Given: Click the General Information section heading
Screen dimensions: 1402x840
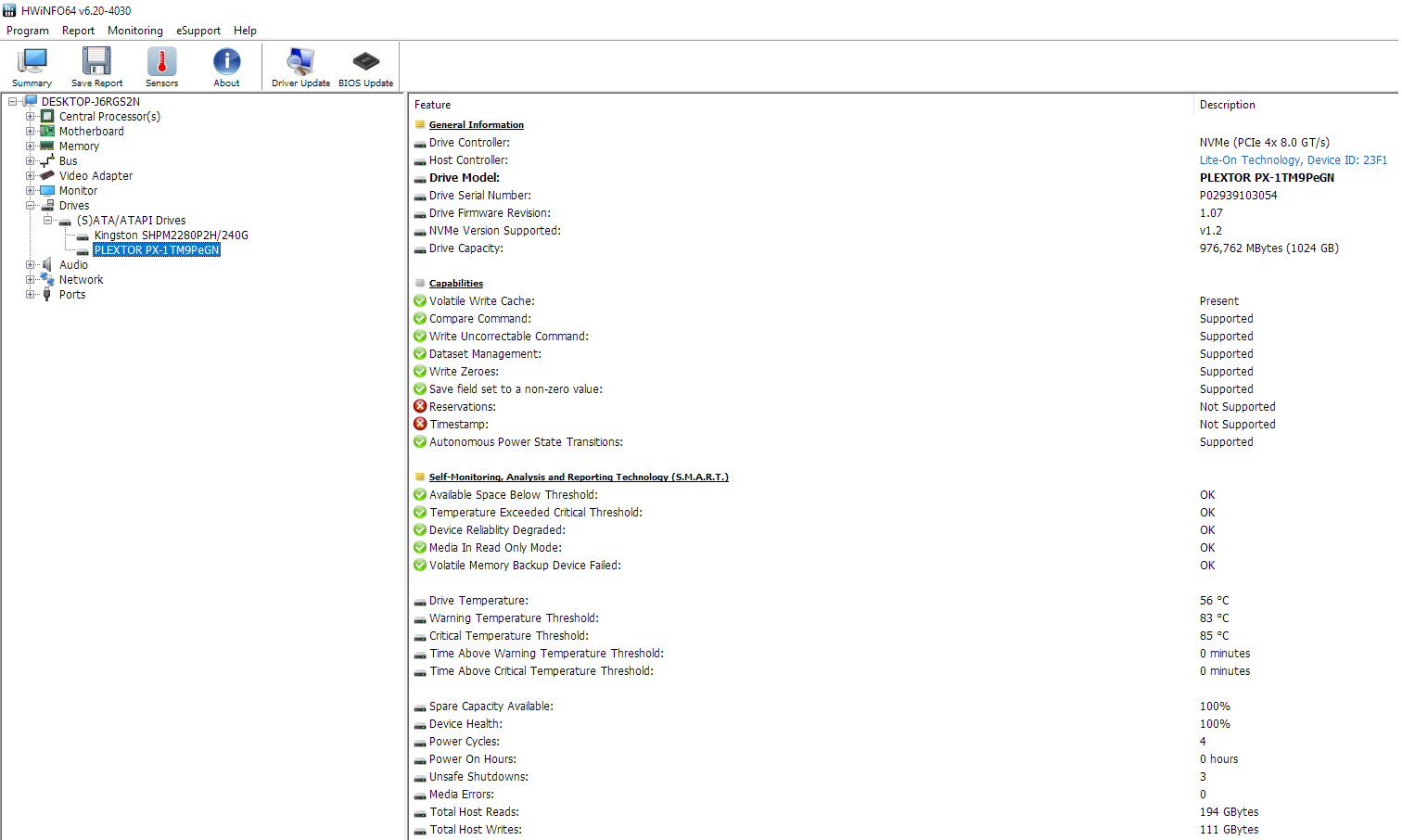Looking at the screenshot, I should (477, 125).
